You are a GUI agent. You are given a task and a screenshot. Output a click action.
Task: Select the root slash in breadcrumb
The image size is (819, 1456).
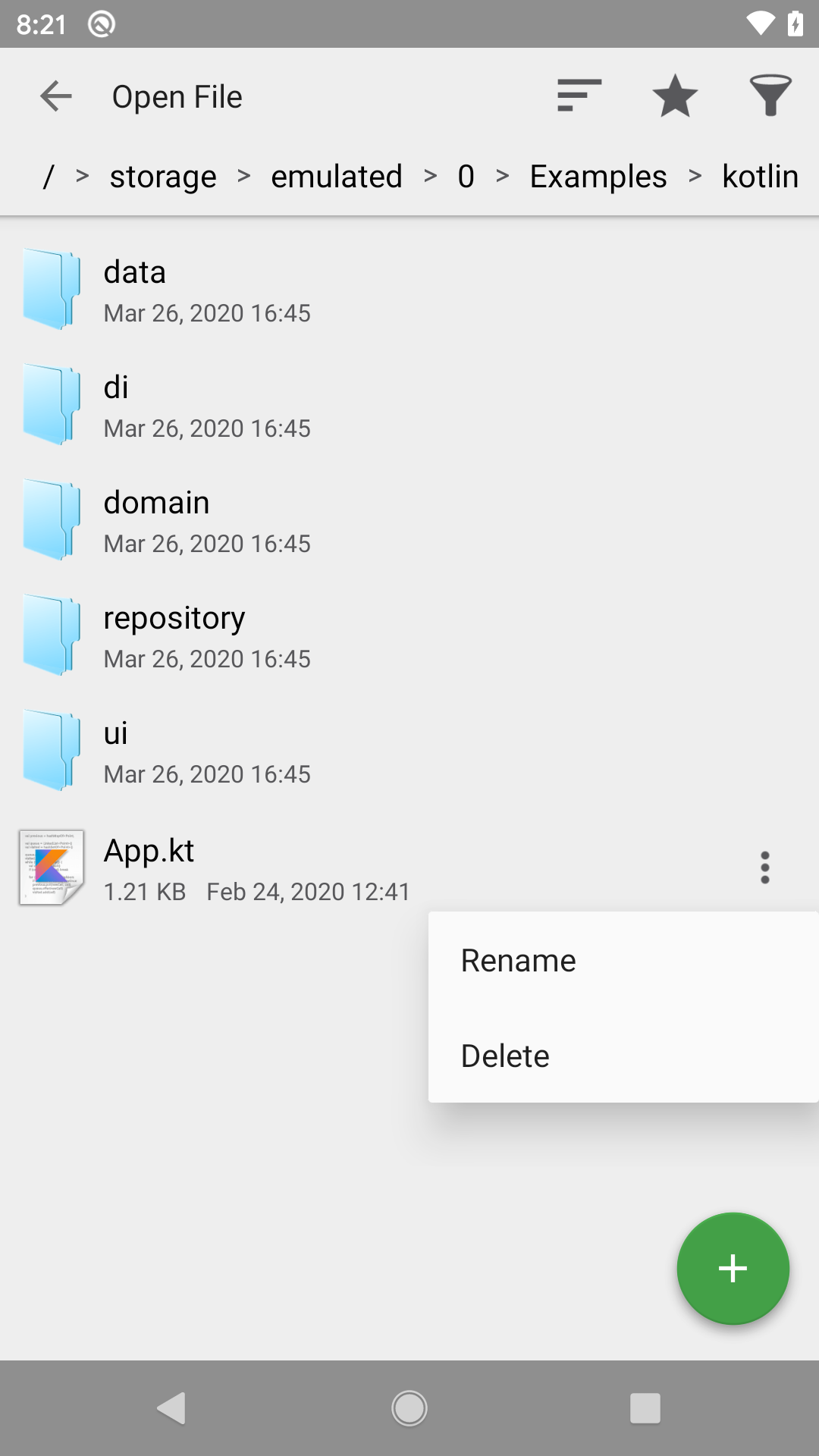click(49, 177)
